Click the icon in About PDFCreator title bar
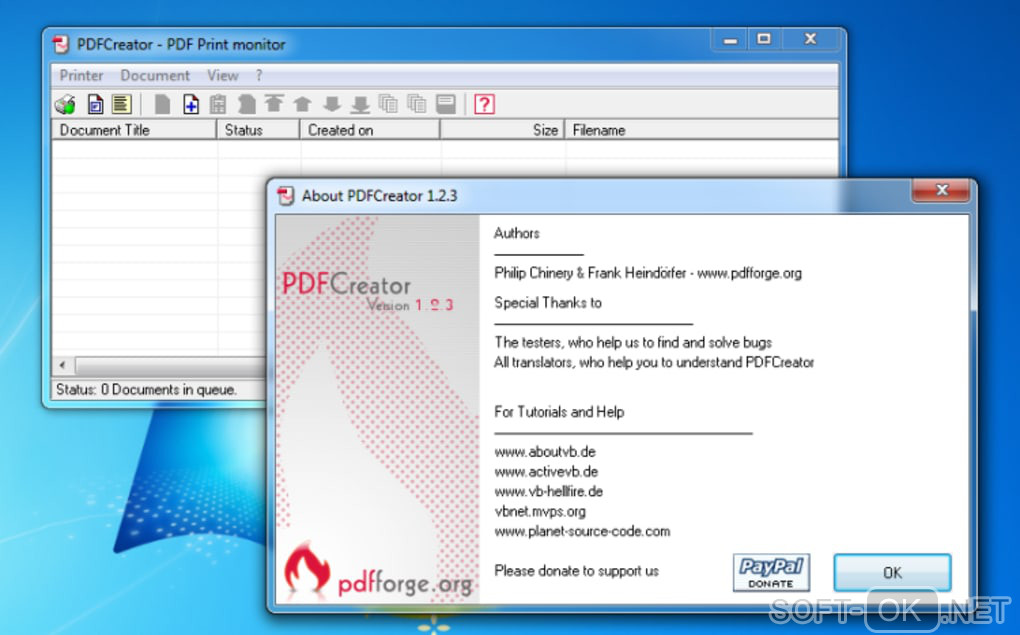Image resolution: width=1020 pixels, height=635 pixels. coord(285,195)
